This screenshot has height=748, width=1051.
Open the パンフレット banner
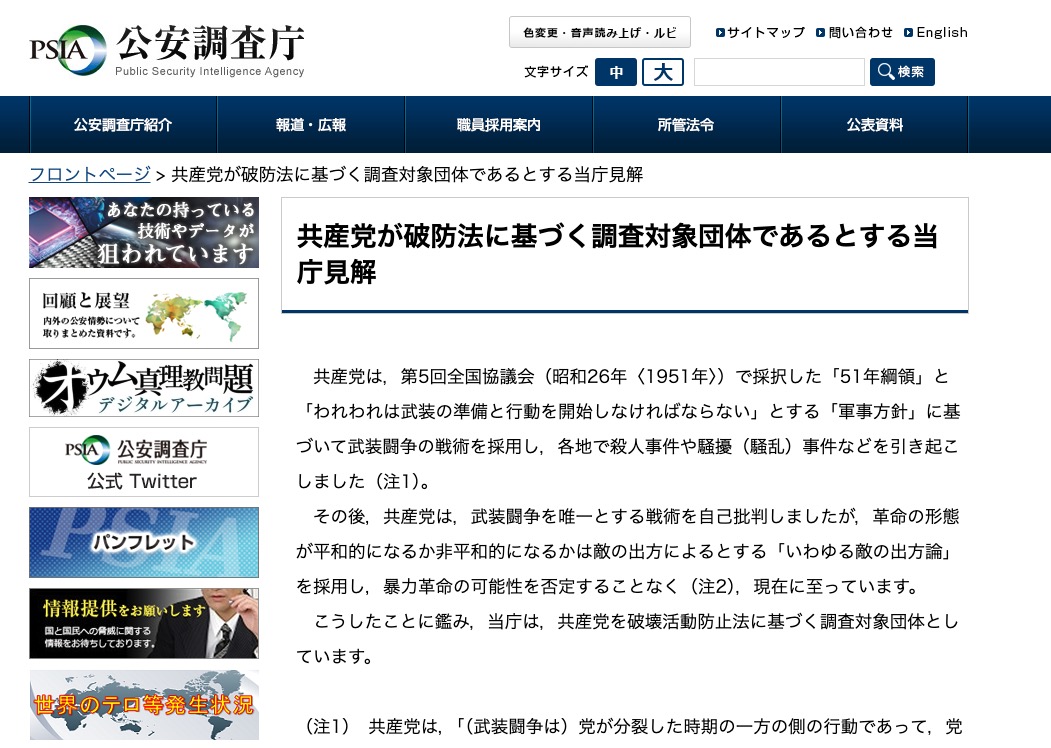144,542
